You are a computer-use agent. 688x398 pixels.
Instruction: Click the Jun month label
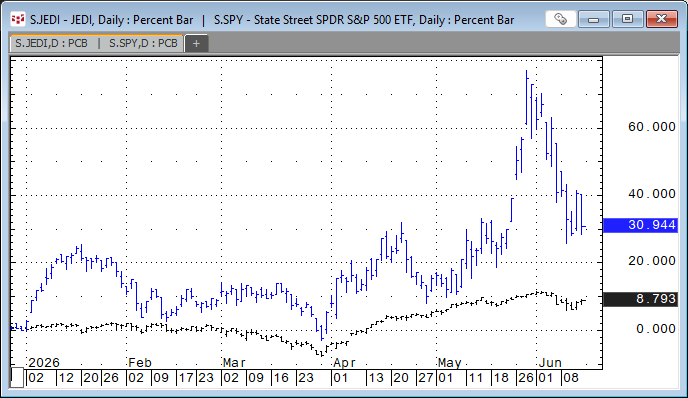pyautogui.click(x=550, y=363)
